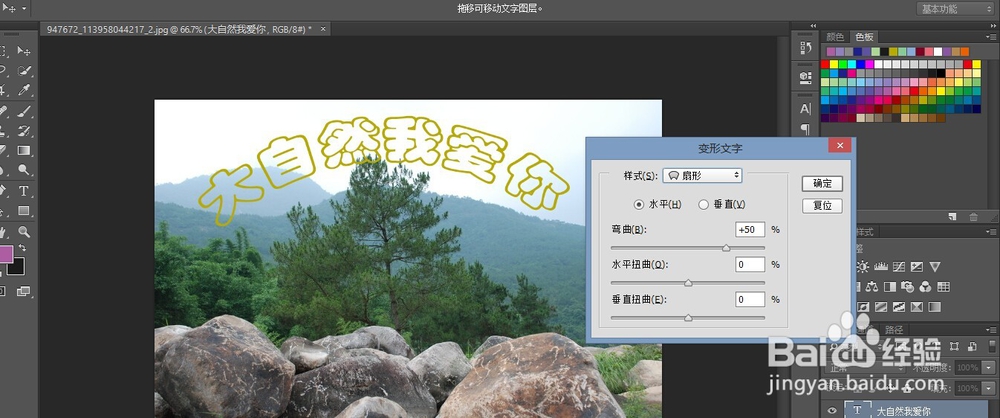Add a Channel Mixer adjustment
Viewport: 1000px width, 418px height.
pyautogui.click(x=925, y=287)
